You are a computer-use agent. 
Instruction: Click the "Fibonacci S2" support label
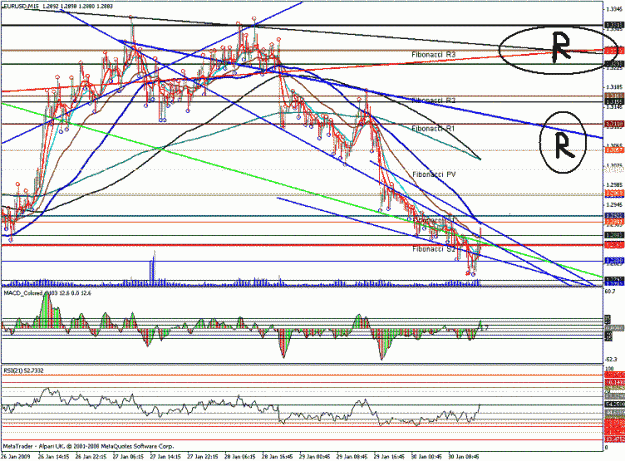click(x=434, y=249)
